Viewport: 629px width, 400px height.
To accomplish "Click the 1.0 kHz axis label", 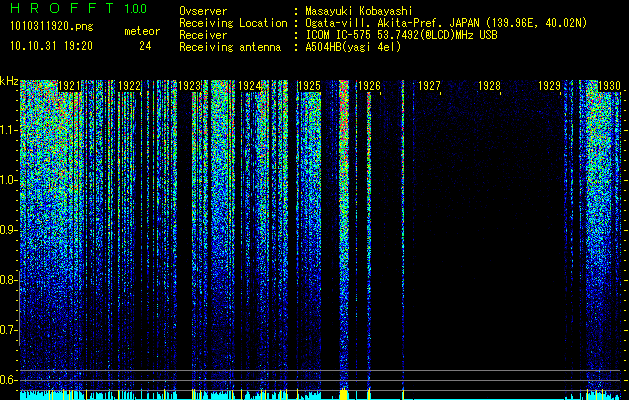I will click(x=8, y=180).
